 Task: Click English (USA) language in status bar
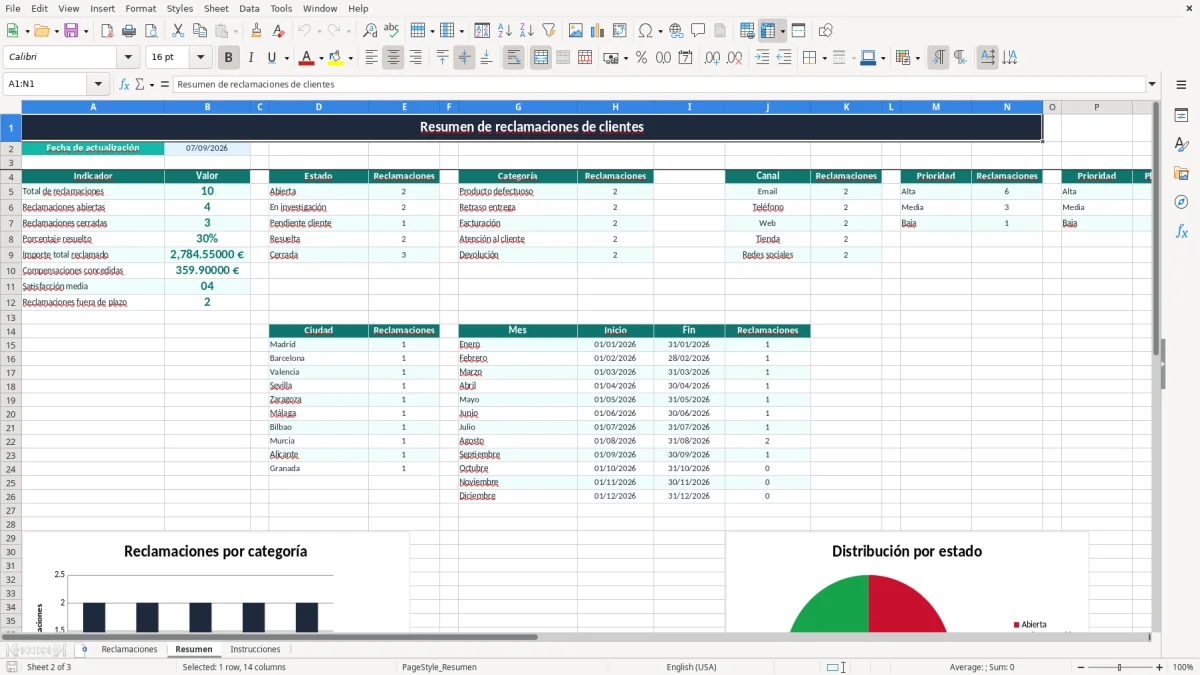point(692,667)
